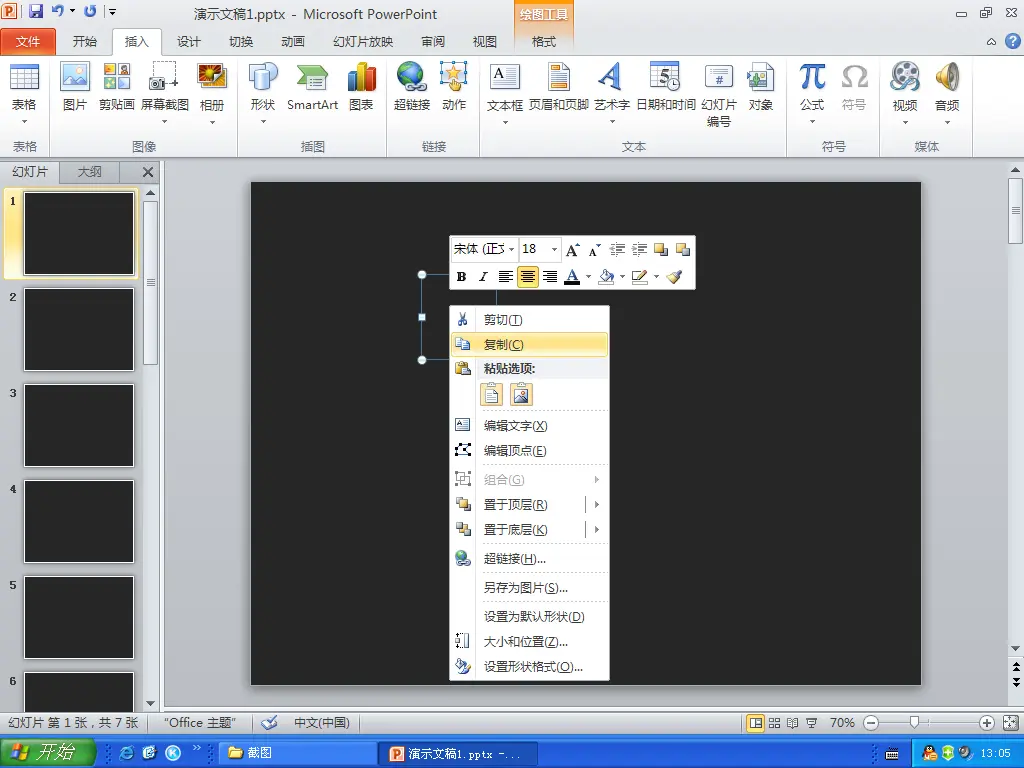Click the 超链接 globe icon in the ribbon
Image resolution: width=1024 pixels, height=768 pixels.
click(411, 78)
